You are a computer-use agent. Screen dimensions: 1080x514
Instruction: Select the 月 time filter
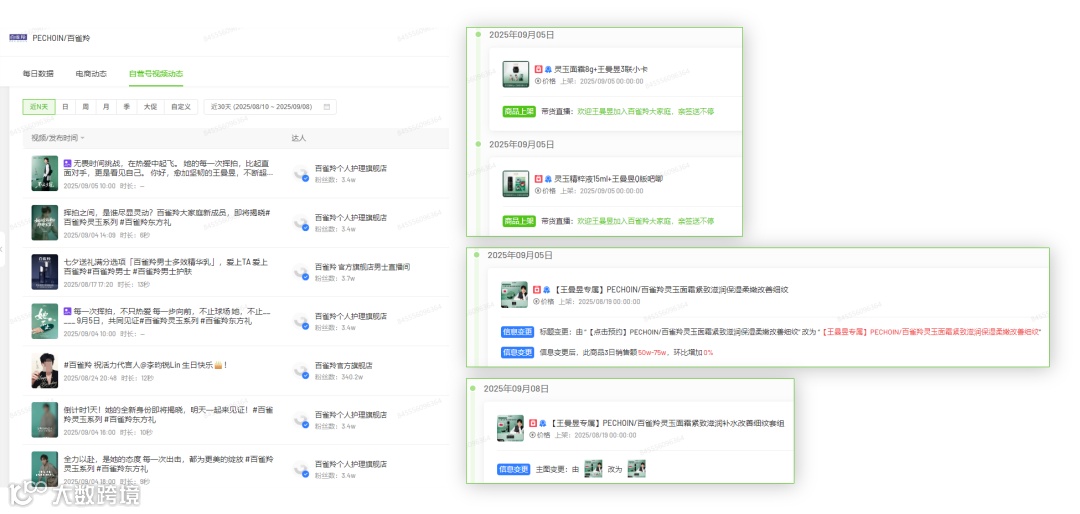tap(106, 107)
